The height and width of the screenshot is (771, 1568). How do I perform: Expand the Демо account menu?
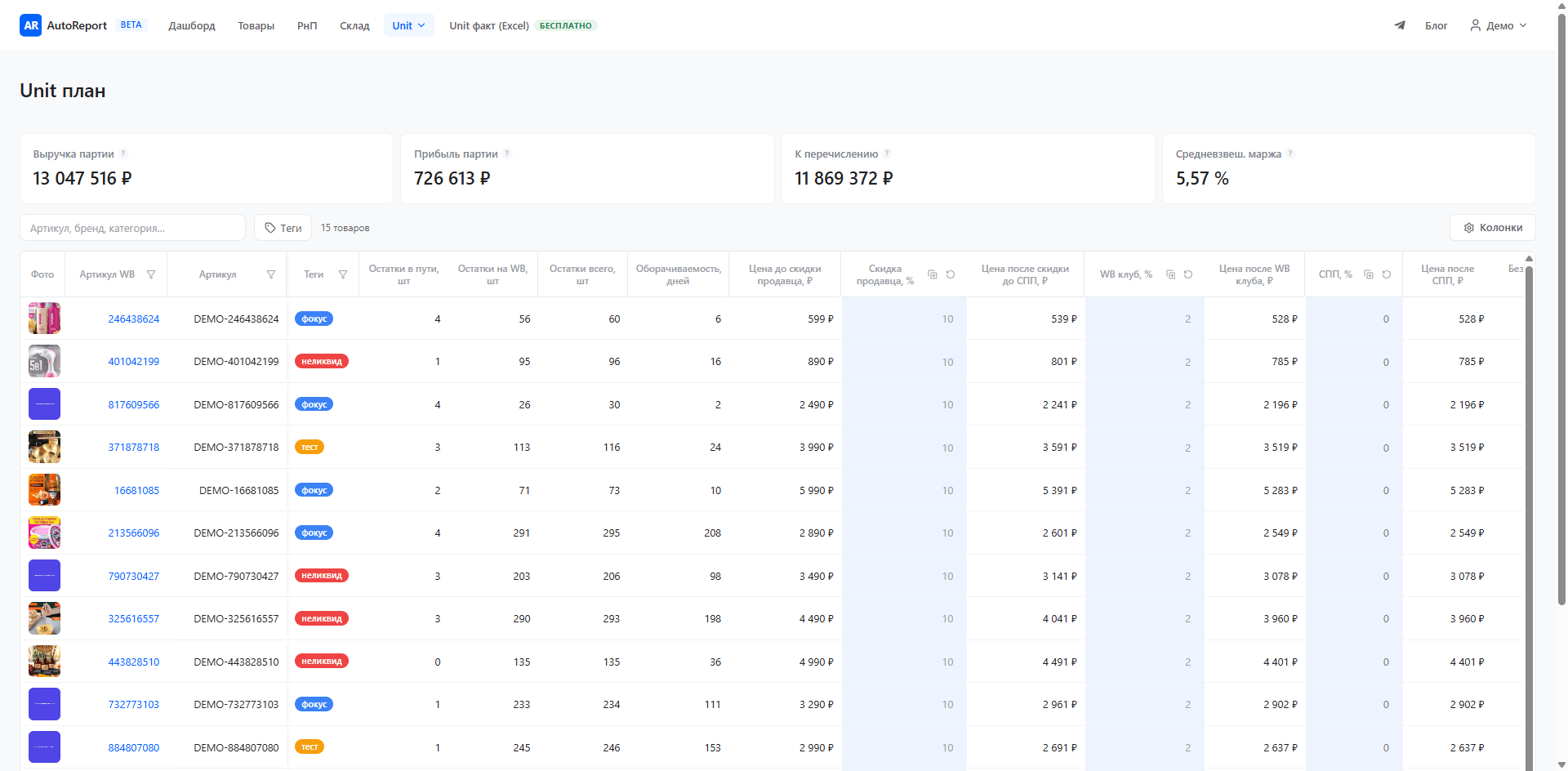(1499, 25)
